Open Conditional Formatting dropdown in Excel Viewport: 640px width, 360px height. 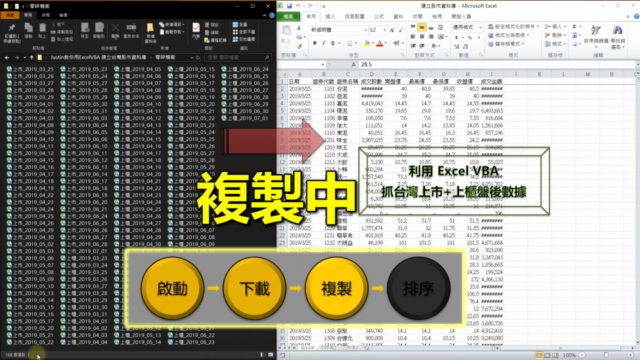point(513,27)
